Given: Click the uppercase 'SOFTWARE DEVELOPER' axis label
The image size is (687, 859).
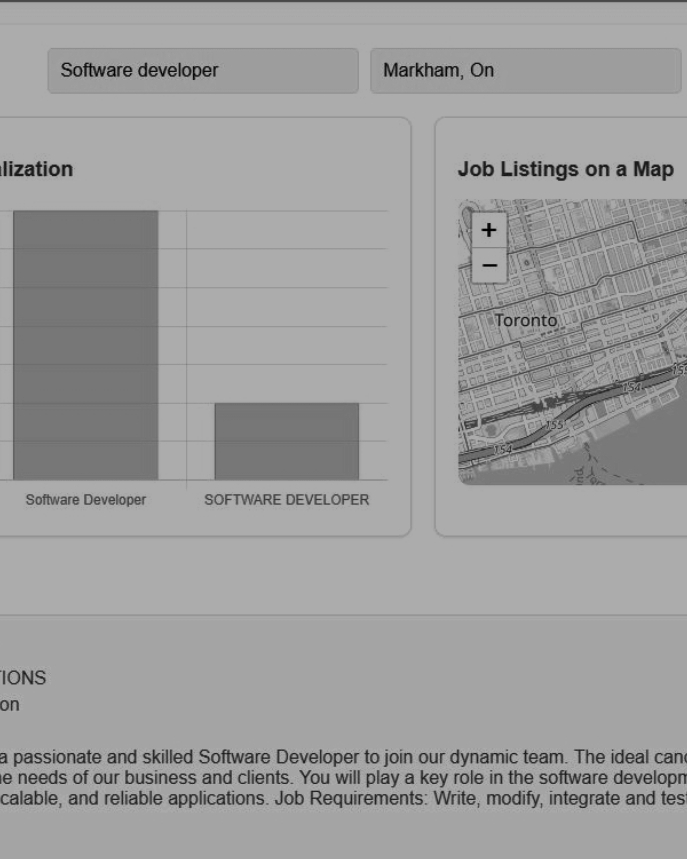Looking at the screenshot, I should tap(286, 500).
